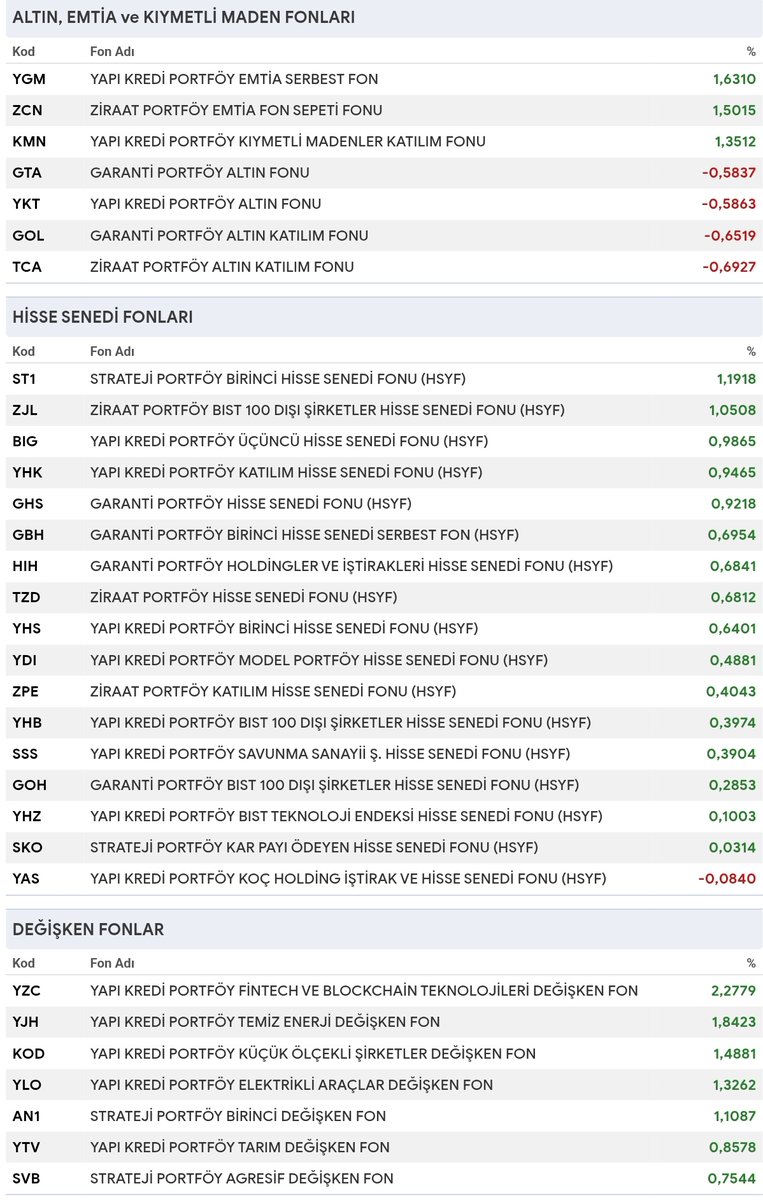The image size is (763, 1200).
Task: Click the KMN fund code
Action: (29, 141)
